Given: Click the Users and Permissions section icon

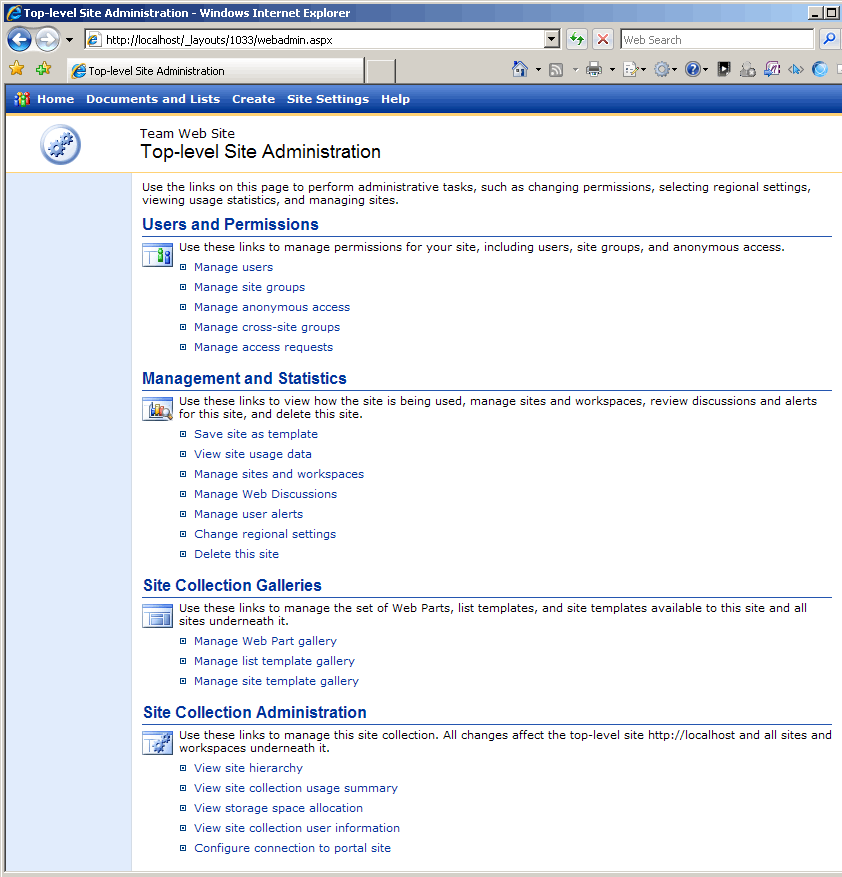Looking at the screenshot, I should 158,255.
